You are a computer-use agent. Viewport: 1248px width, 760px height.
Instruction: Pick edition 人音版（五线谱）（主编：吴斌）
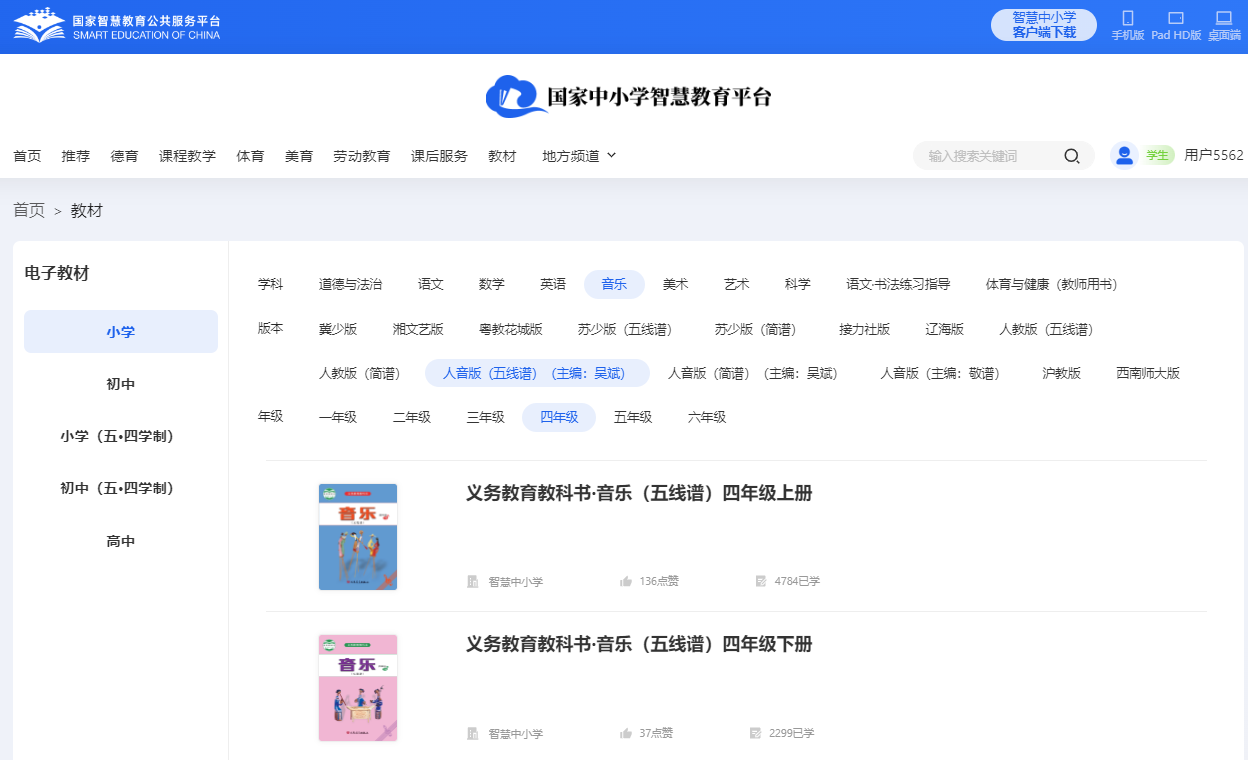point(538,374)
